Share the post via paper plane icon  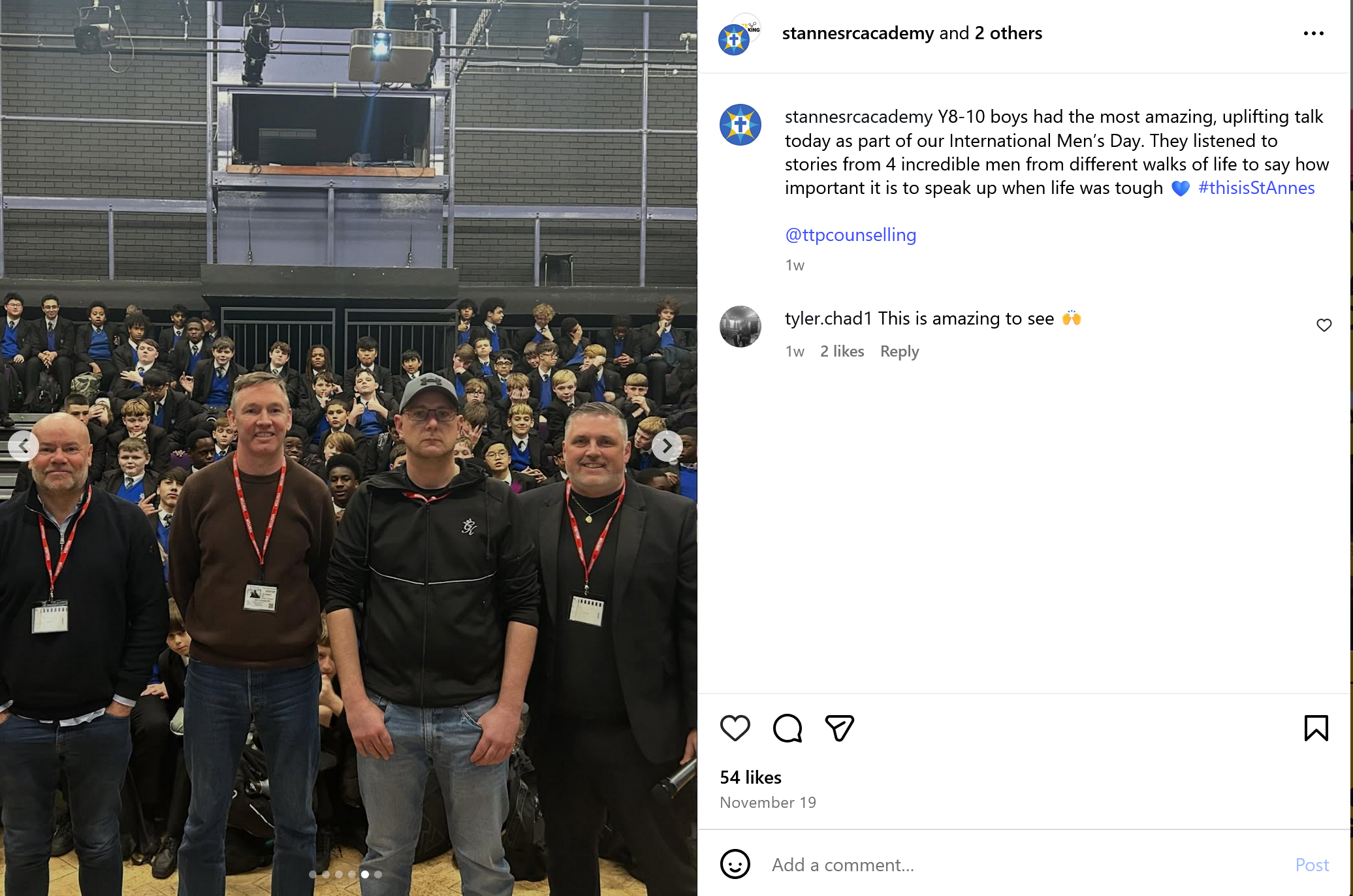[839, 728]
